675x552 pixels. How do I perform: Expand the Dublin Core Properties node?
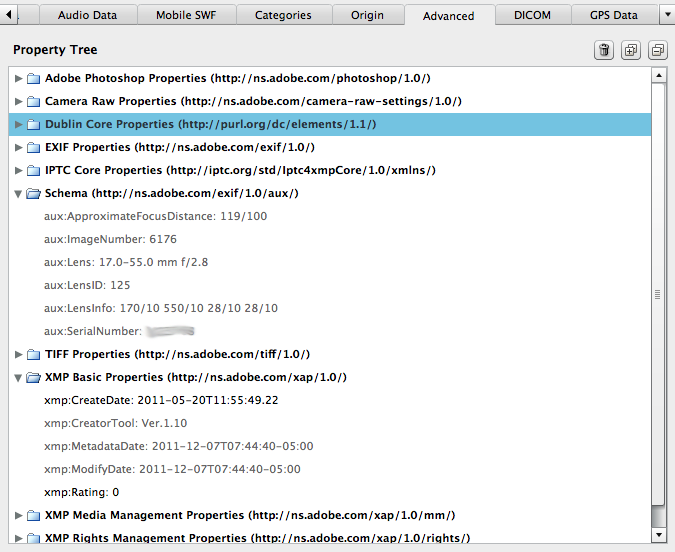pos(19,125)
